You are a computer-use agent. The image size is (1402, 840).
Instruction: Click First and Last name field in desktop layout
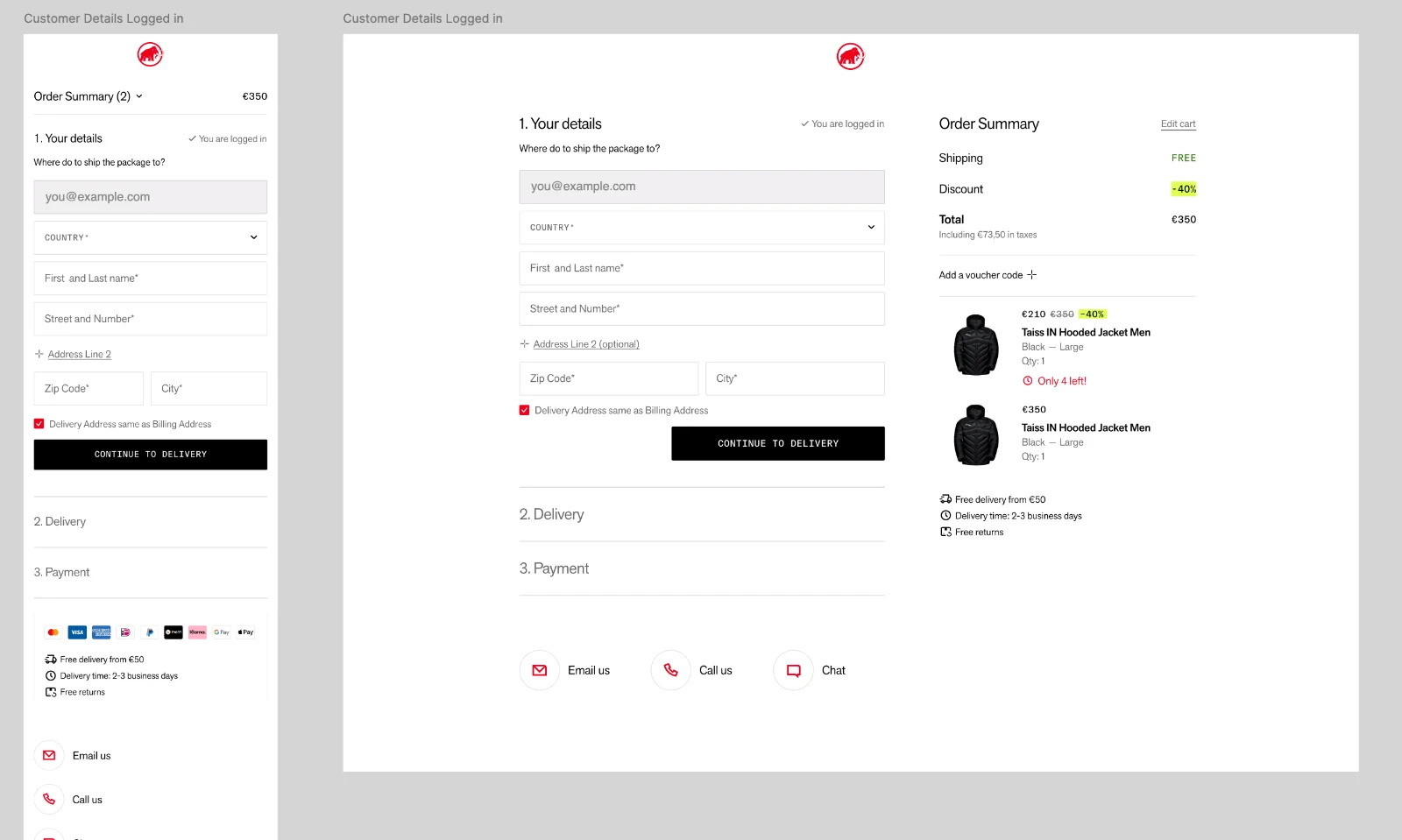(x=701, y=268)
